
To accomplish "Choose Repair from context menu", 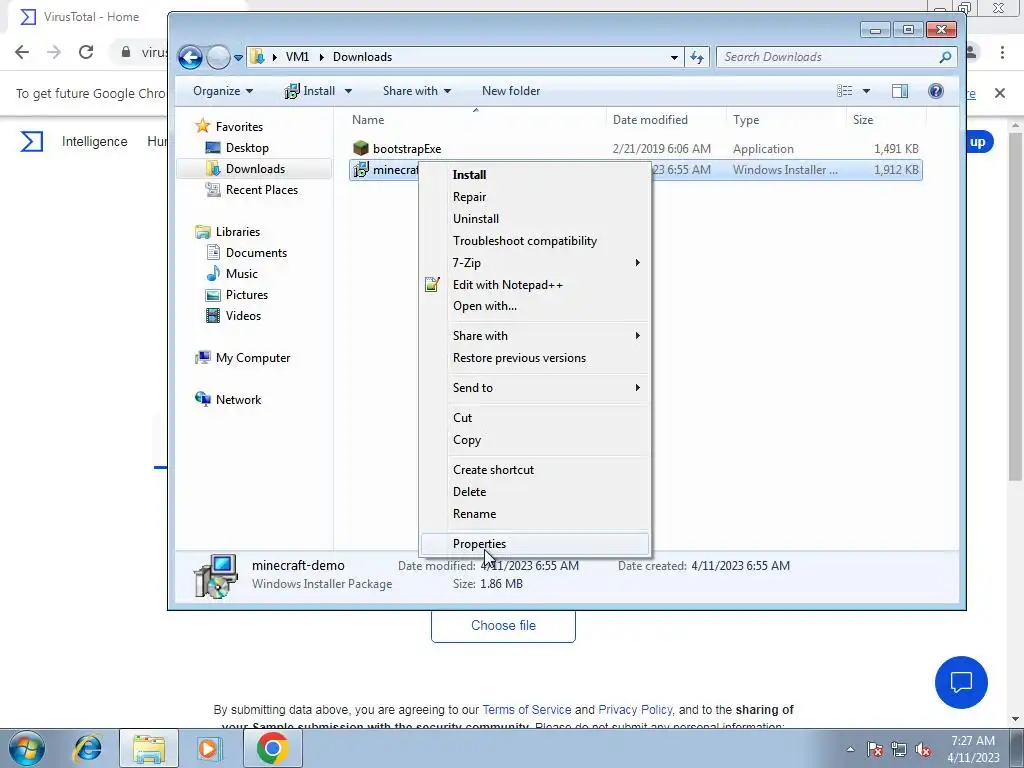I will pos(470,197).
